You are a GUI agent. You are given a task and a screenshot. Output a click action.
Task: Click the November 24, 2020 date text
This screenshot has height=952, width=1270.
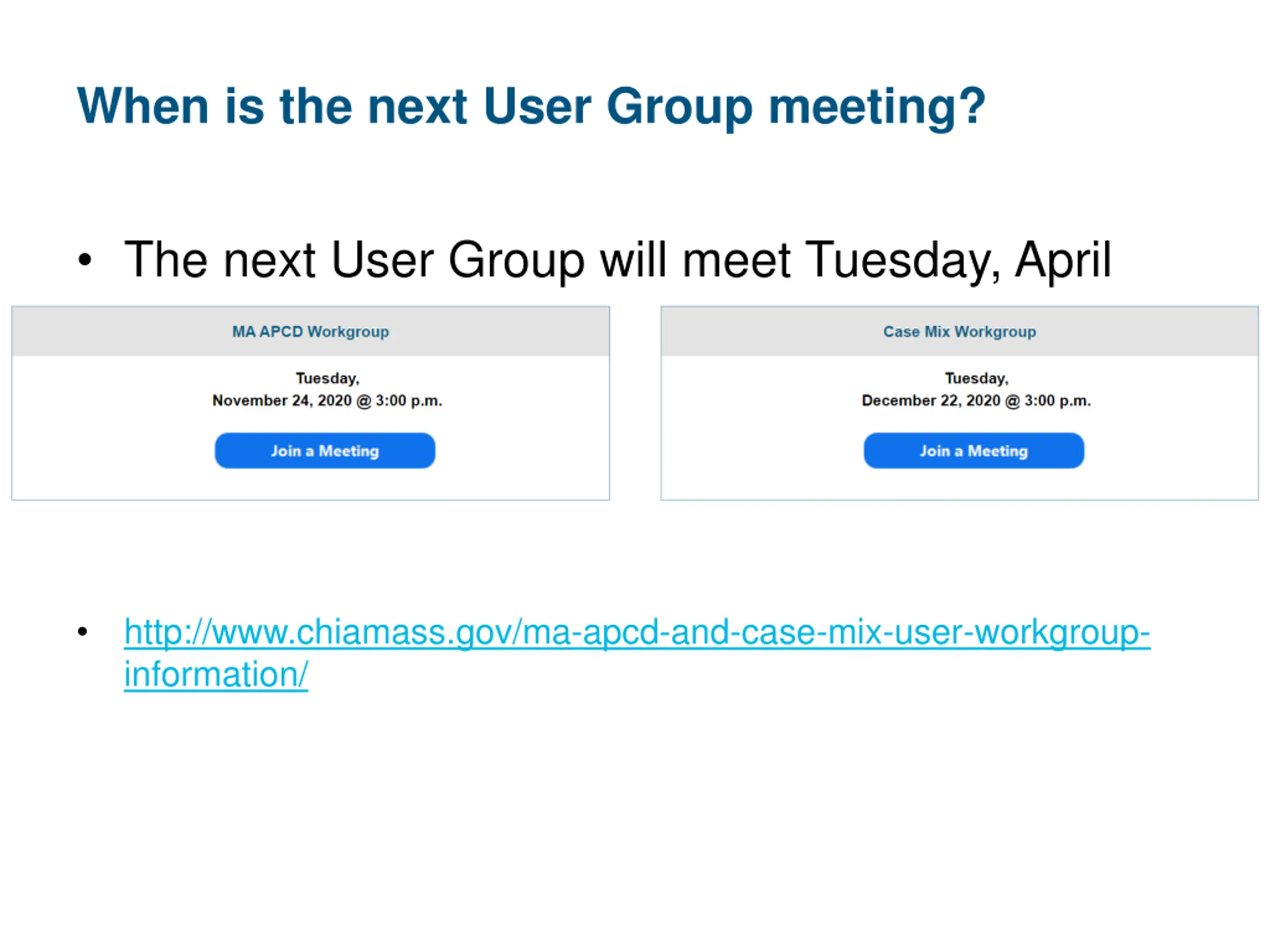281,401
